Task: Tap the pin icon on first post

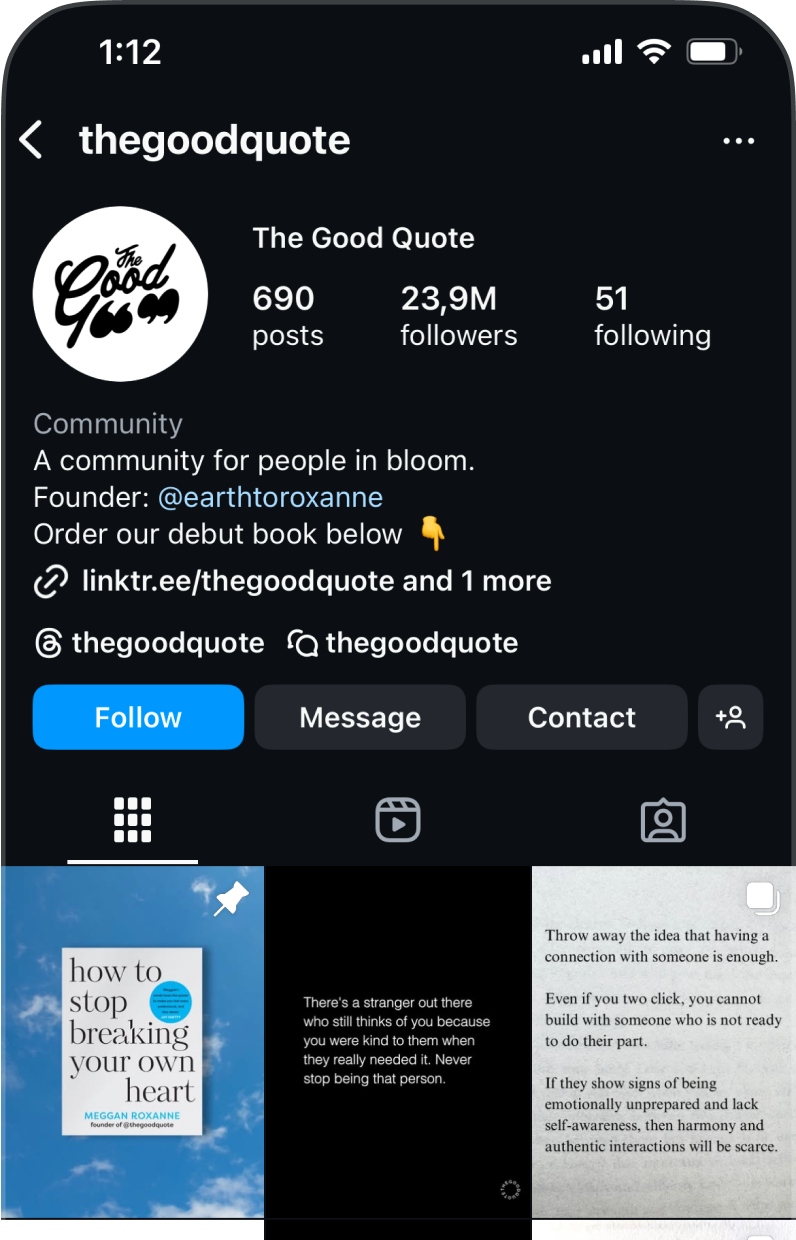Action: point(232,900)
